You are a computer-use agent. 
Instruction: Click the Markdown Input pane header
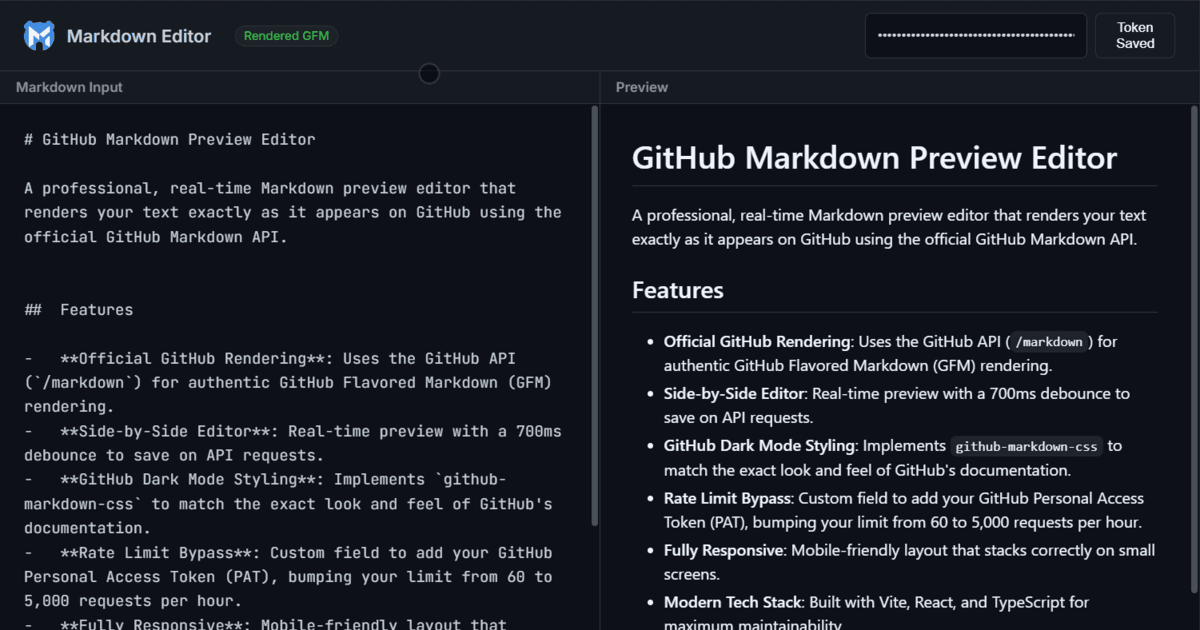coord(299,87)
